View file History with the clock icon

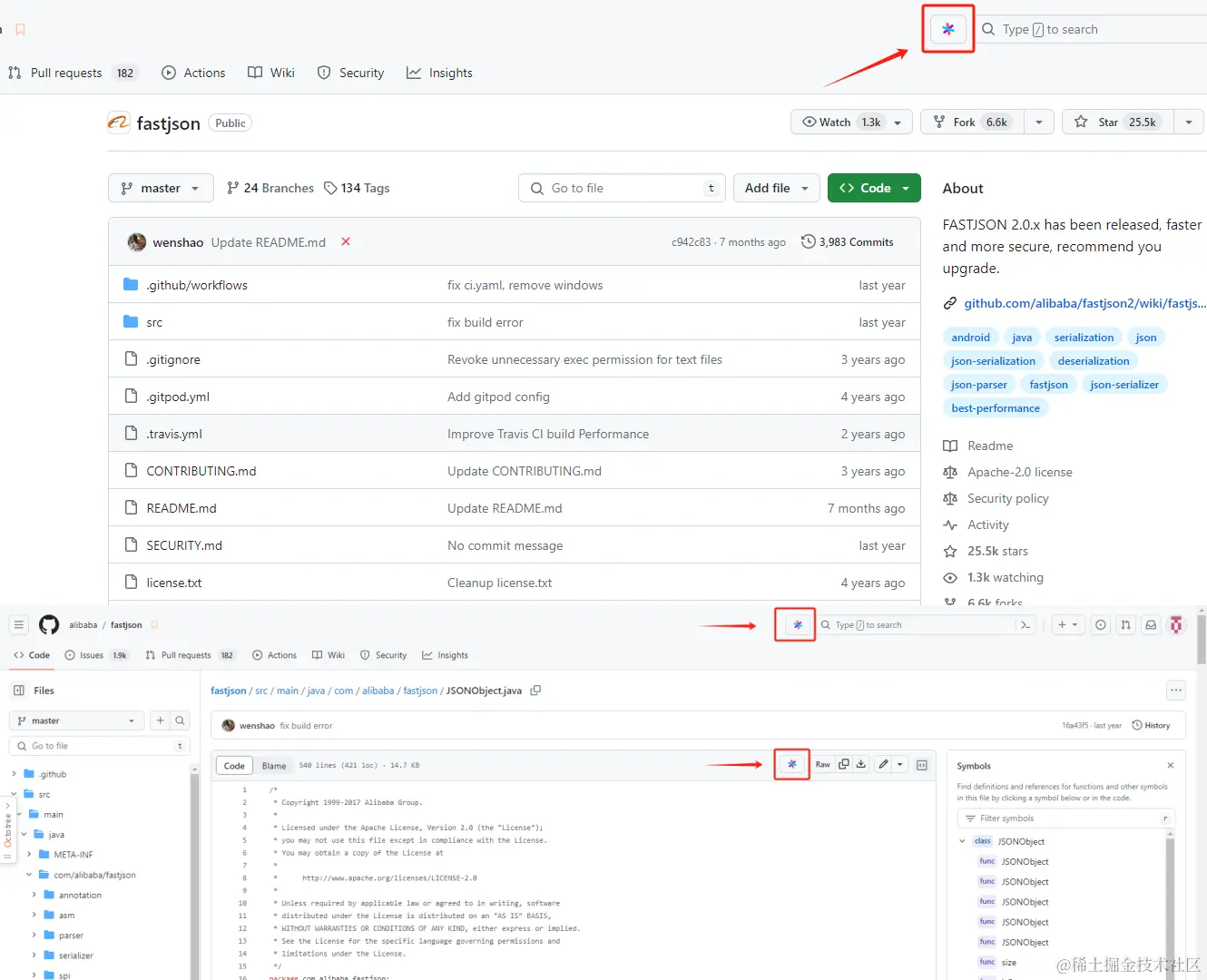pos(1153,725)
